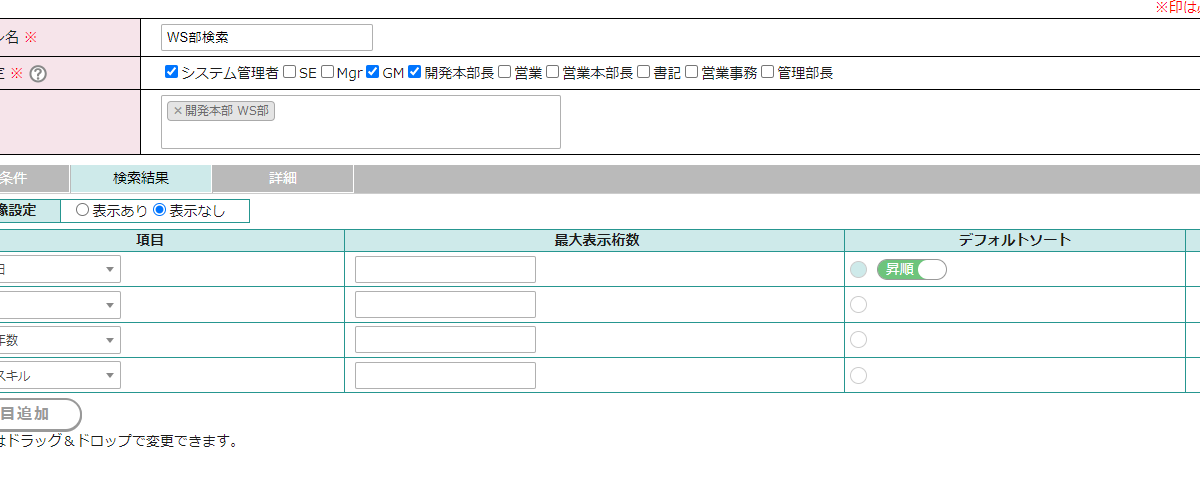Tick the 営業本部長 checkbox
1200x488 pixels.
tap(553, 72)
